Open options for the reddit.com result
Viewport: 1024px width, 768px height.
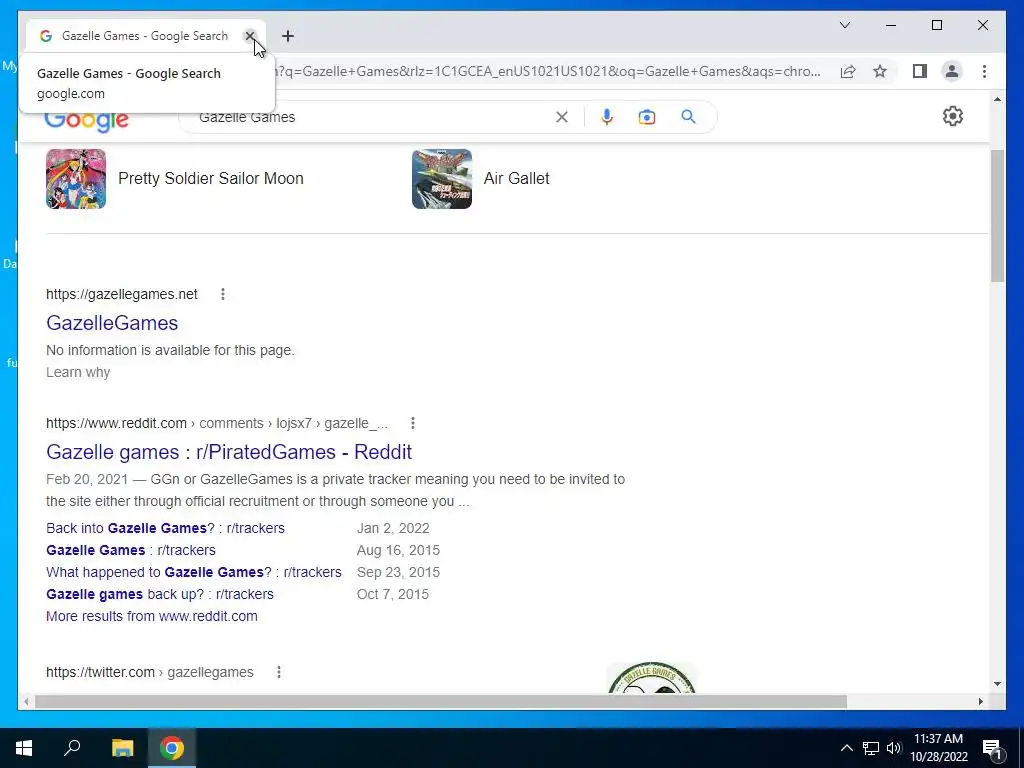[413, 423]
